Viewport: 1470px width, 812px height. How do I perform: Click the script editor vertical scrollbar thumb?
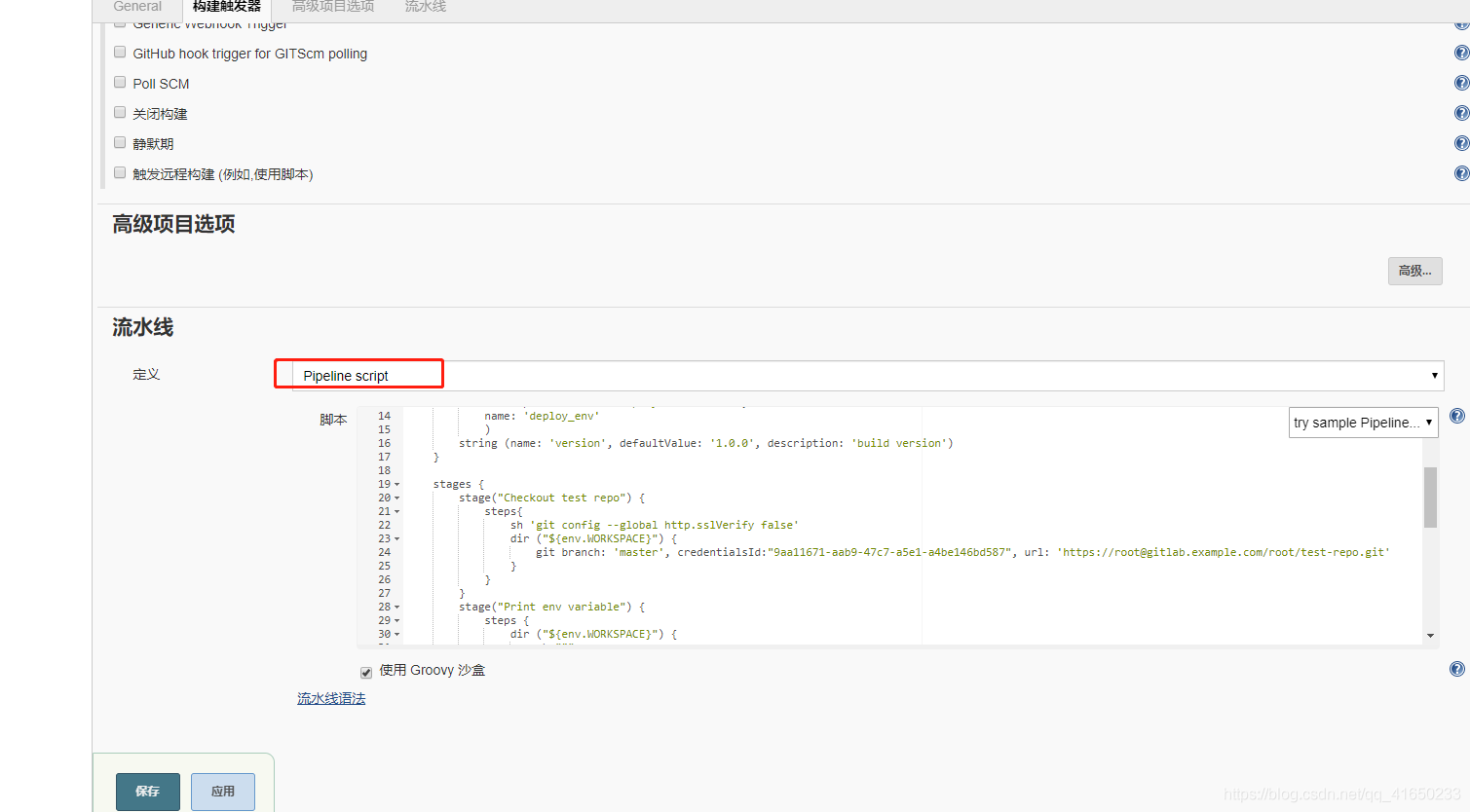[1430, 497]
